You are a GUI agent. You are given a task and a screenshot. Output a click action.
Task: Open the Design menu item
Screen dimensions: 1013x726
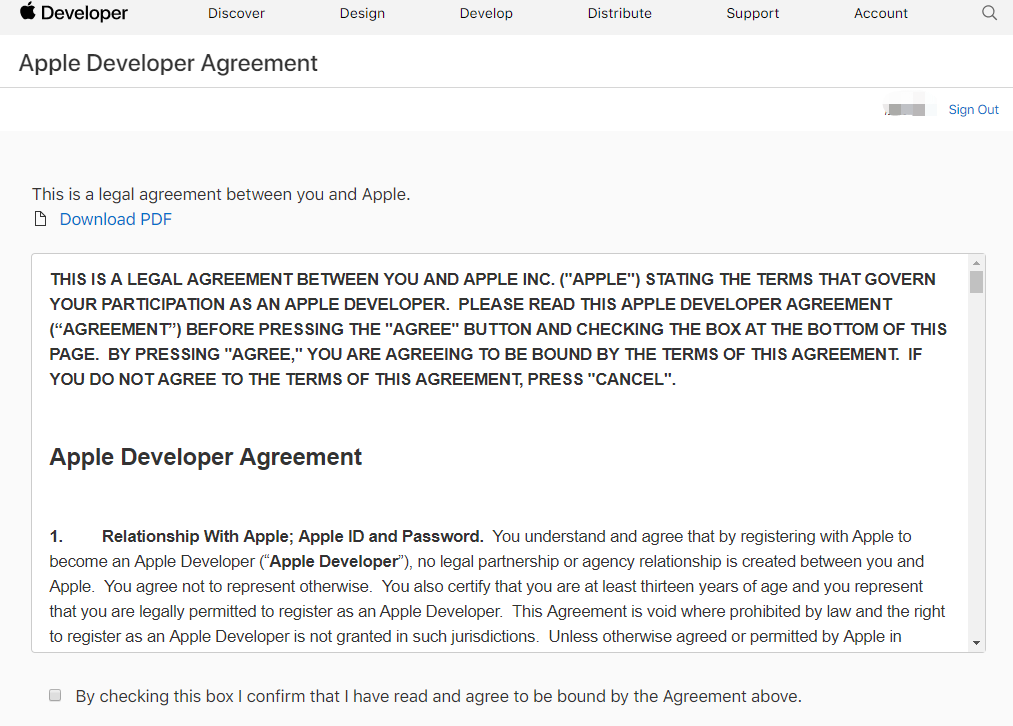click(x=362, y=13)
